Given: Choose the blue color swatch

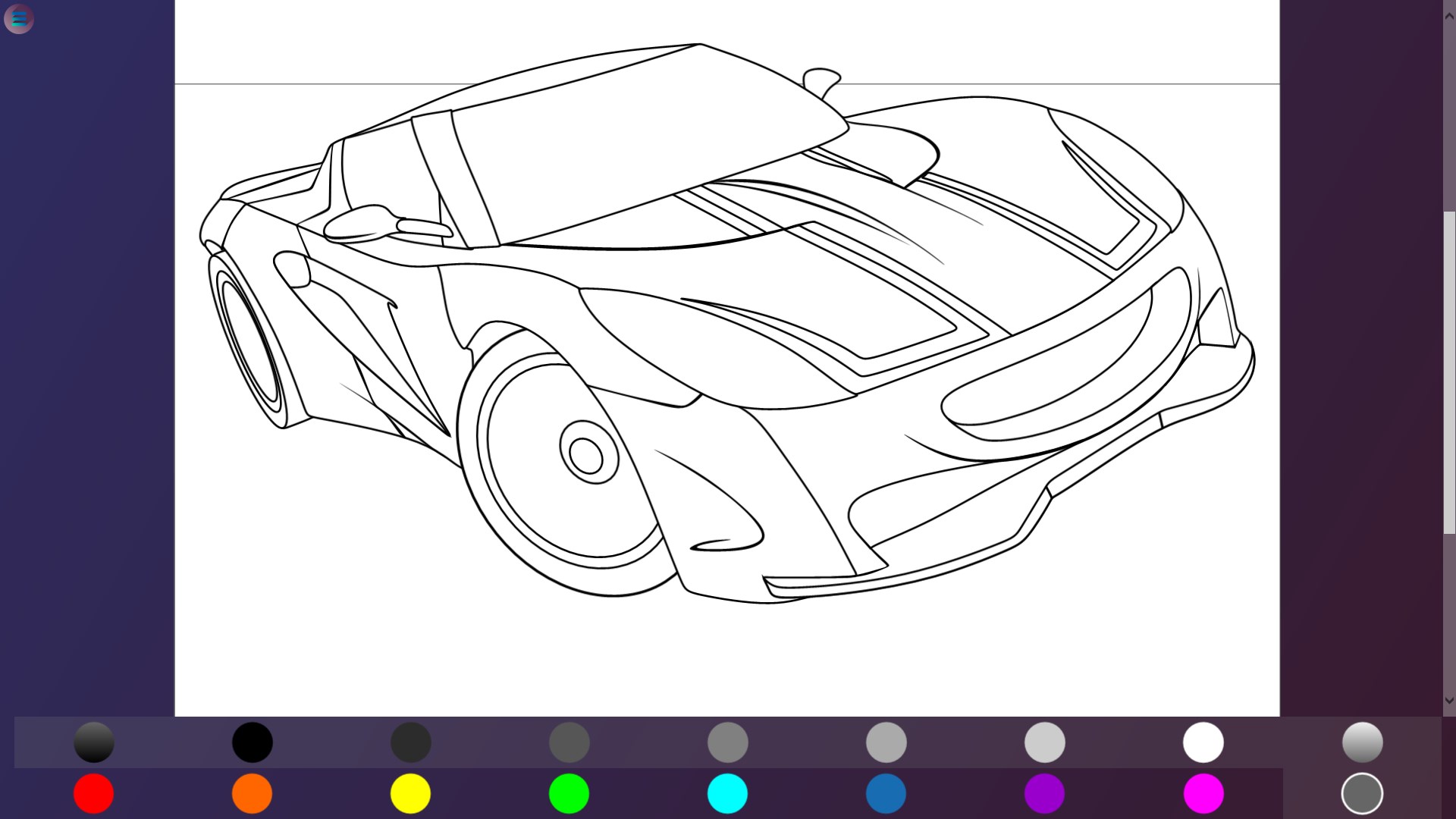Looking at the screenshot, I should (x=886, y=793).
